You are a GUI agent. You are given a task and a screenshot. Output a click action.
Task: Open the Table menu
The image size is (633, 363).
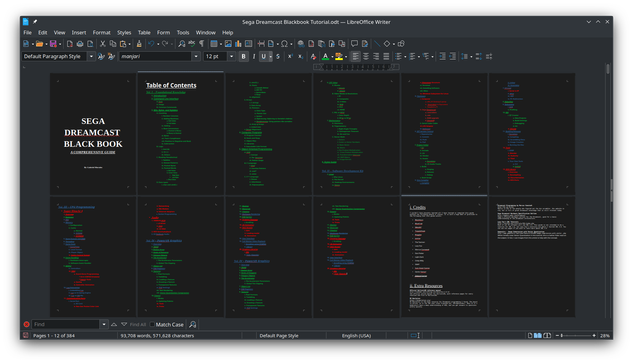tap(144, 33)
